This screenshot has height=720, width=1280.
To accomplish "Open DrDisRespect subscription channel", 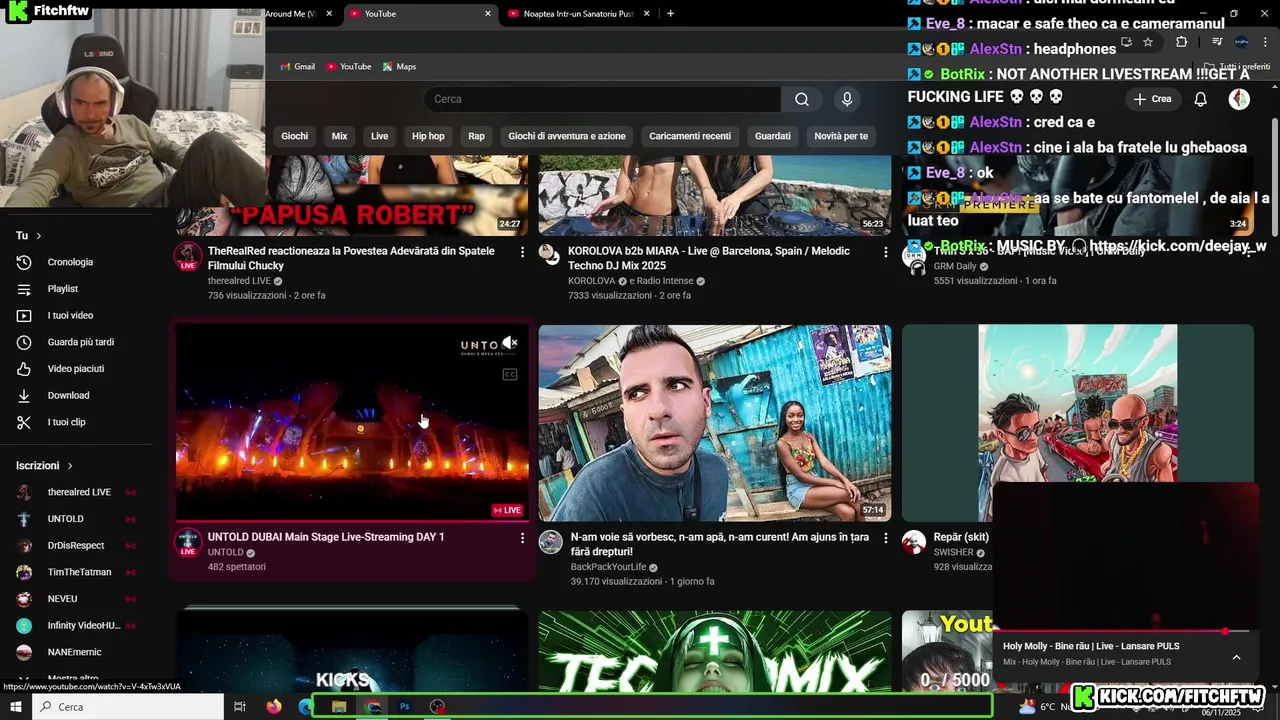I will [x=75, y=546].
